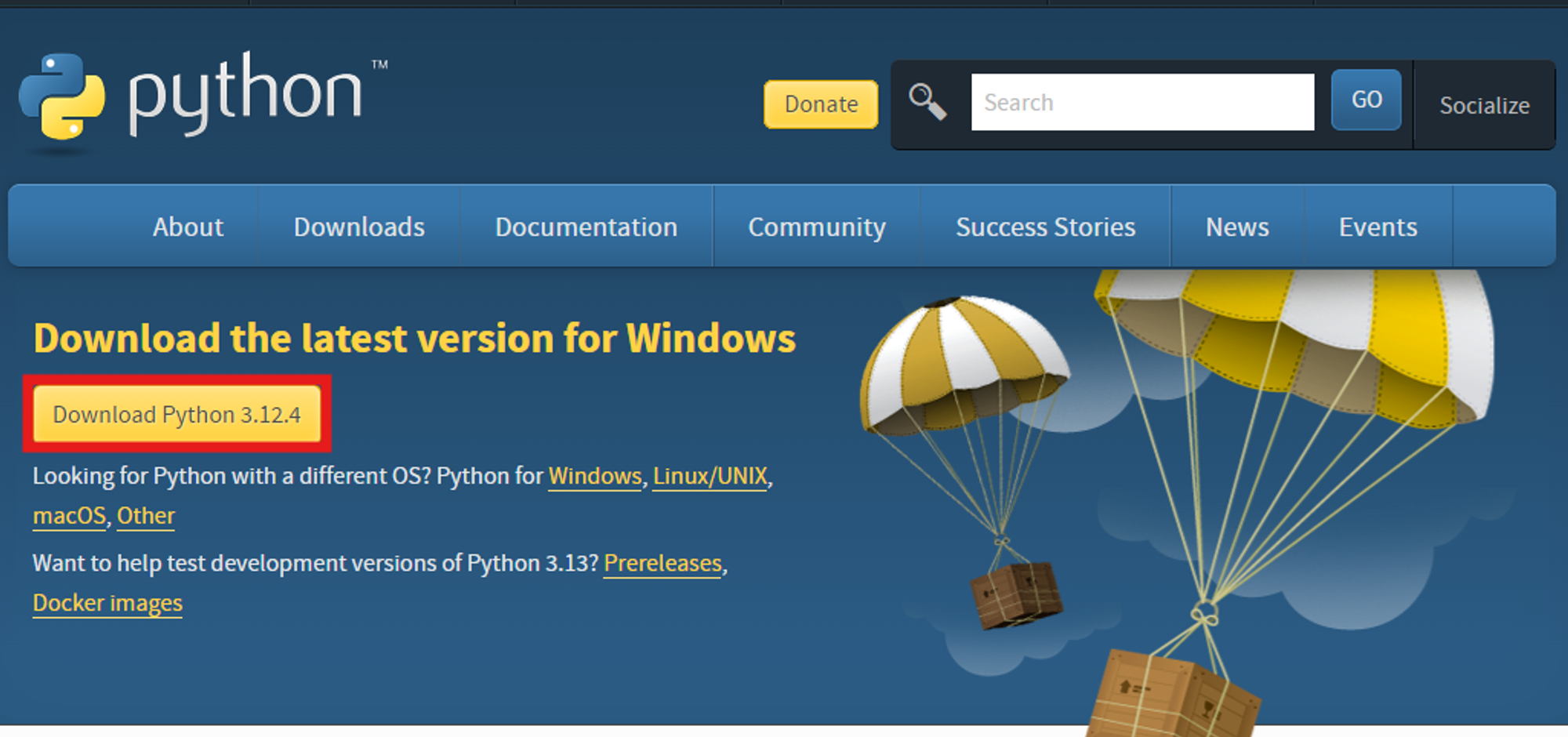
Task: Open the Prereleases link
Action: pyautogui.click(x=663, y=563)
